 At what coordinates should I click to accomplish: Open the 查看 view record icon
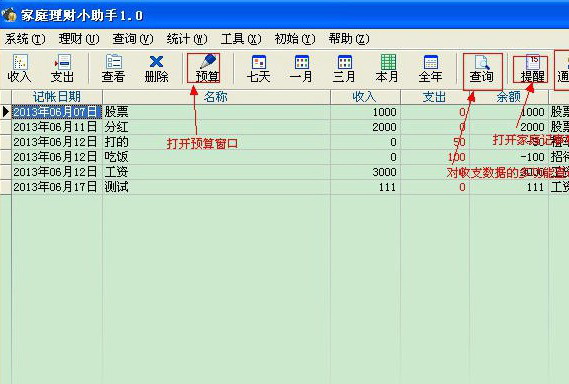[x=113, y=69]
